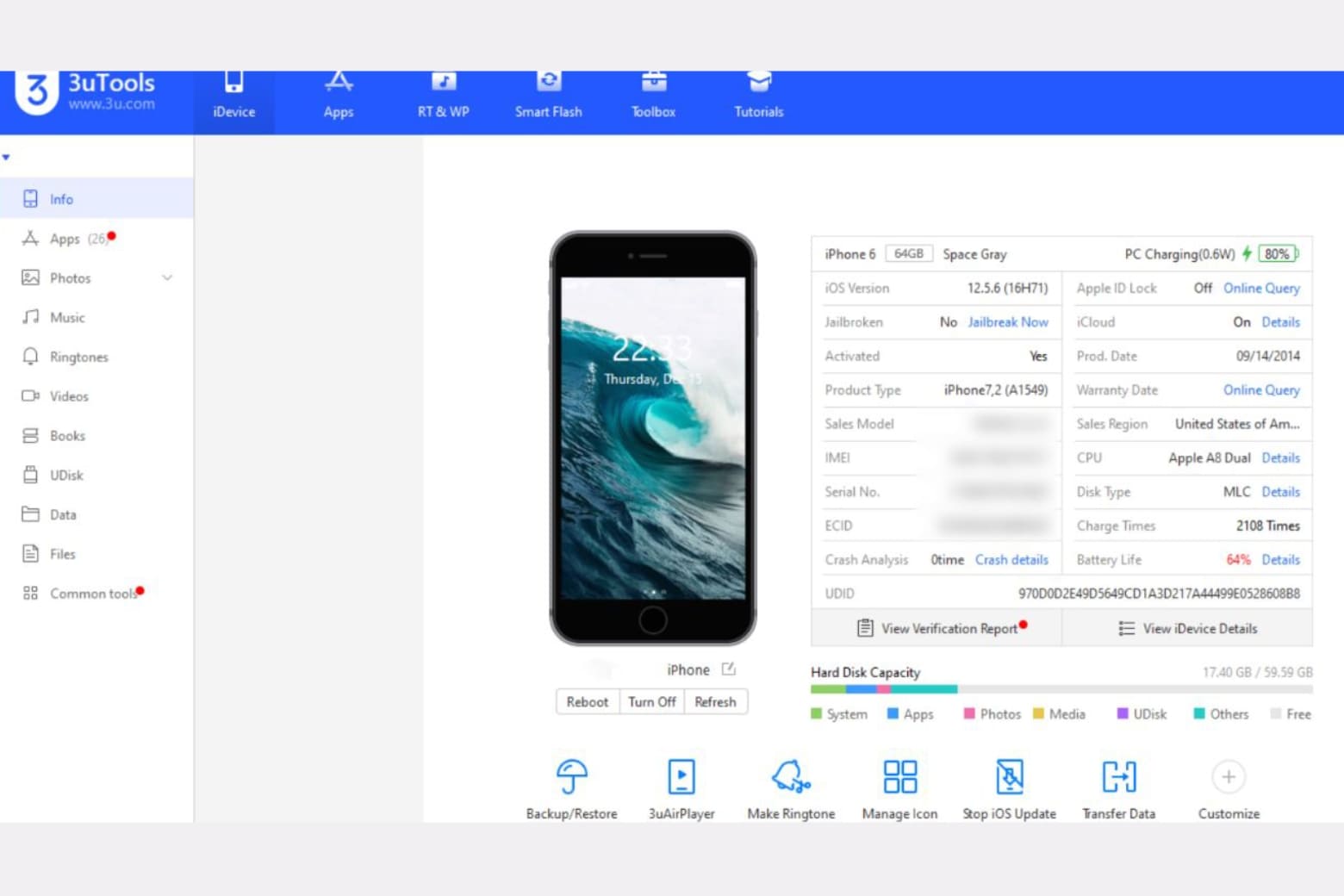Click the Turn Off button
This screenshot has height=896, width=1344.
click(651, 701)
